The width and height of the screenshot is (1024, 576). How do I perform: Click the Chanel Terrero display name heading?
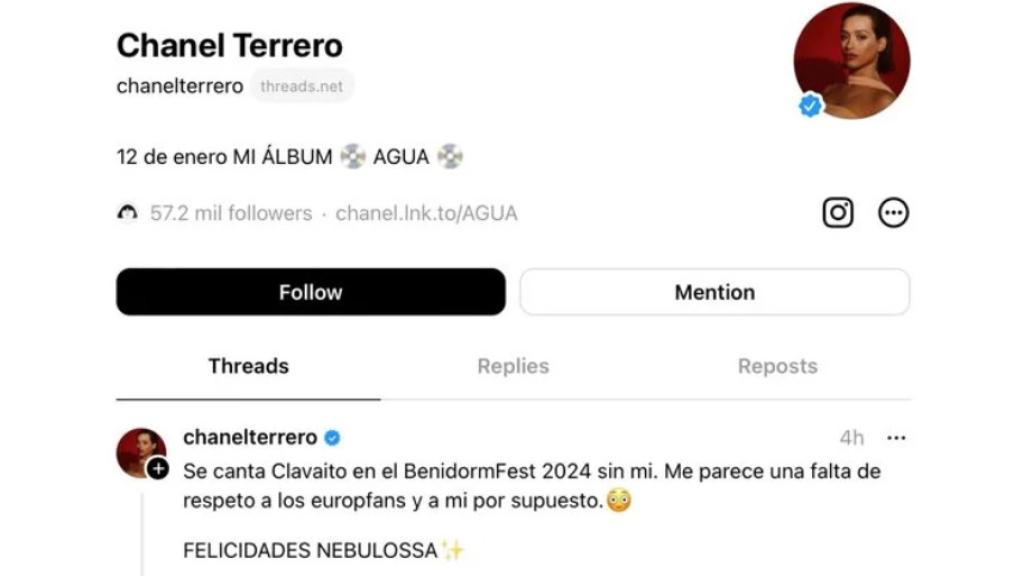click(229, 44)
